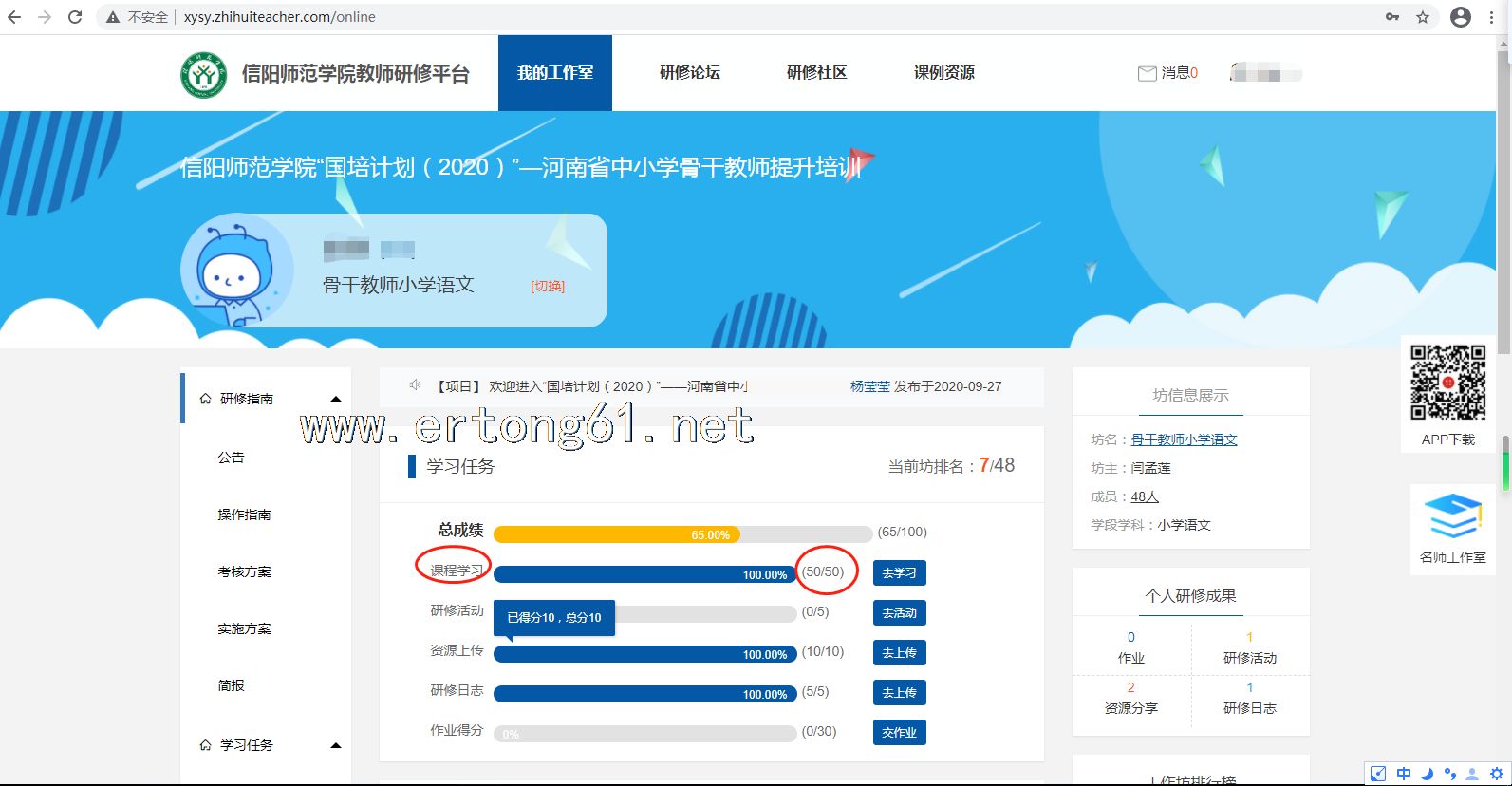Collapse the 研修指南 sidebar section
The image size is (1512, 786).
[x=335, y=399]
